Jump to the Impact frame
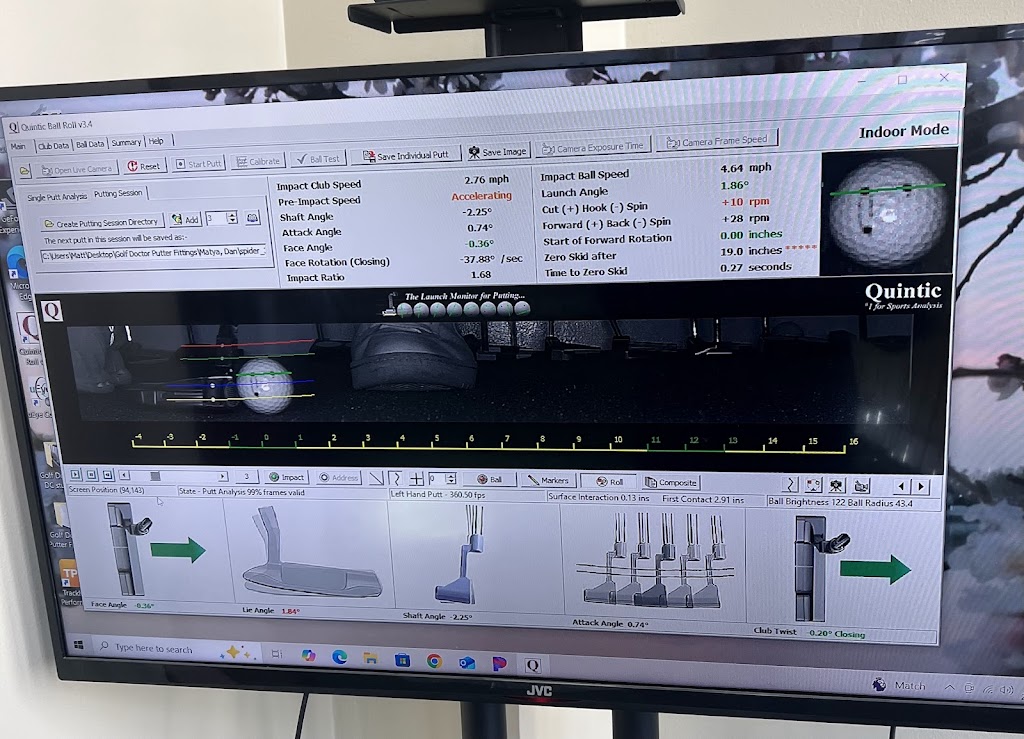The image size is (1024, 739). click(288, 478)
